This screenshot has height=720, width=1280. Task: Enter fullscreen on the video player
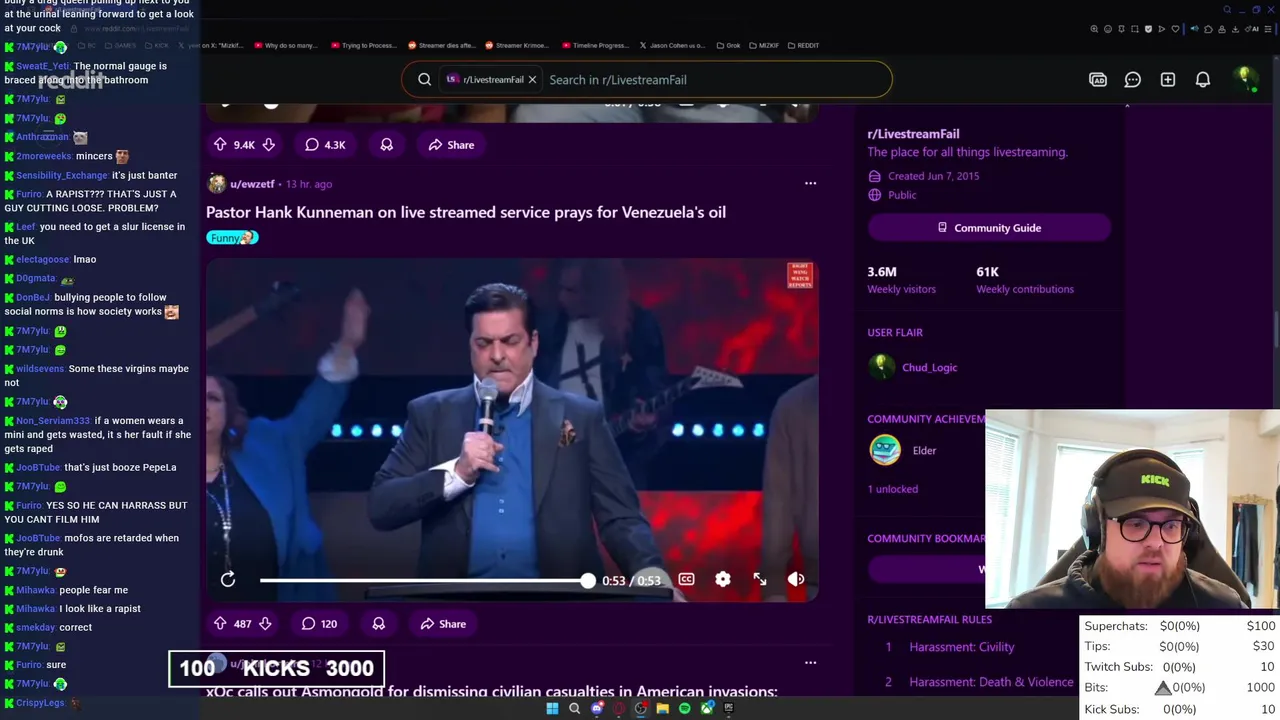(x=760, y=579)
